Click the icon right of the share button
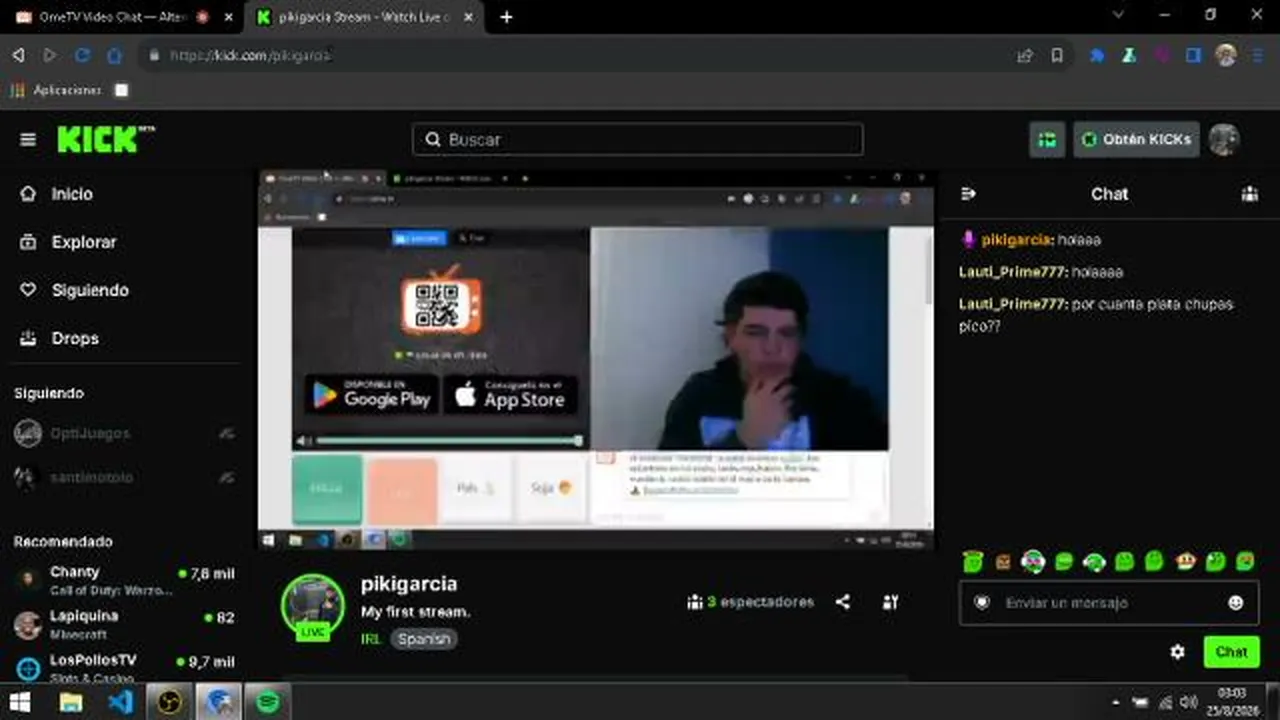Image resolution: width=1280 pixels, height=720 pixels. pyautogui.click(x=891, y=602)
